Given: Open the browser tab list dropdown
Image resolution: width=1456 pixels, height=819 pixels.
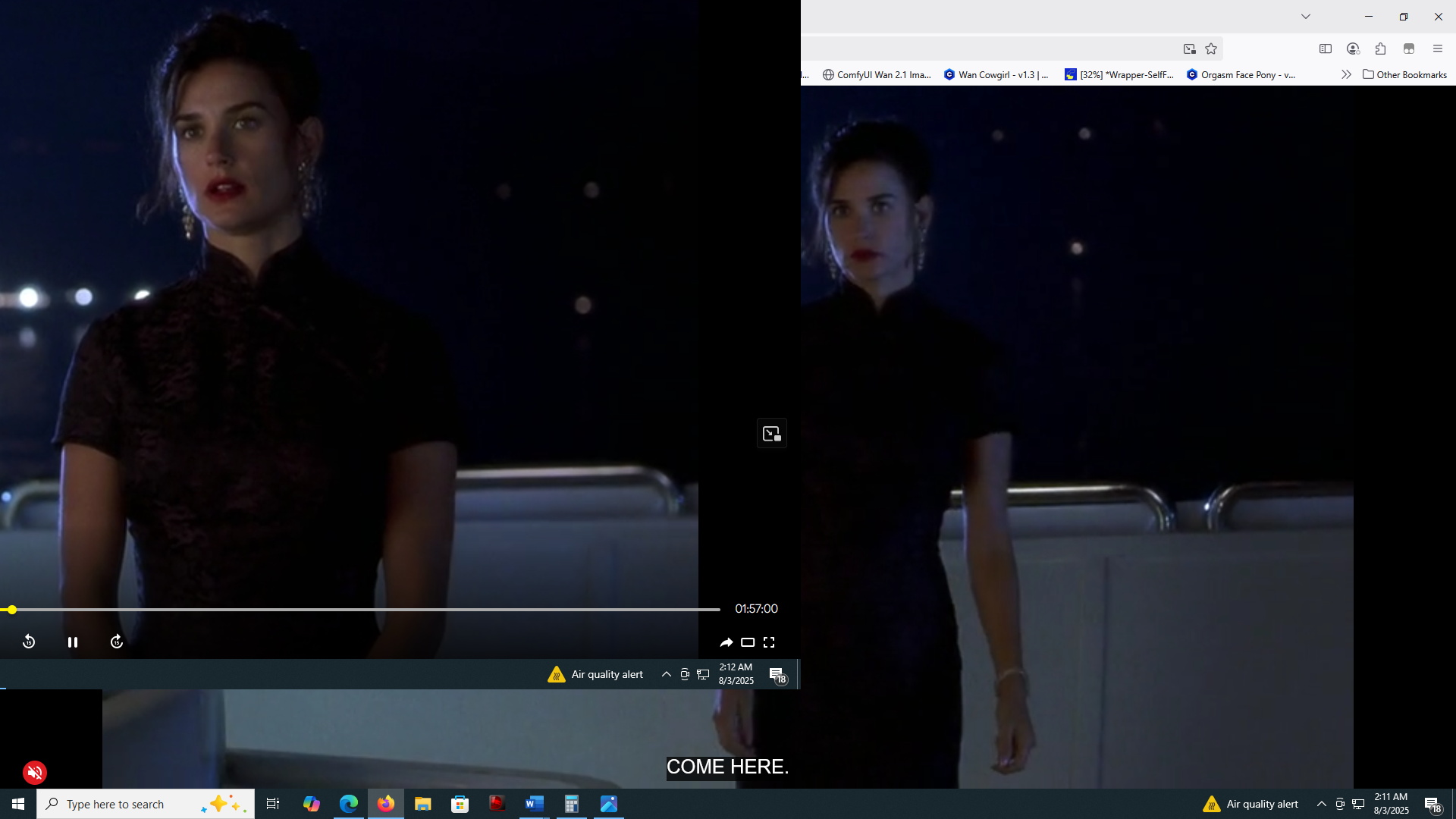Looking at the screenshot, I should point(1306,17).
